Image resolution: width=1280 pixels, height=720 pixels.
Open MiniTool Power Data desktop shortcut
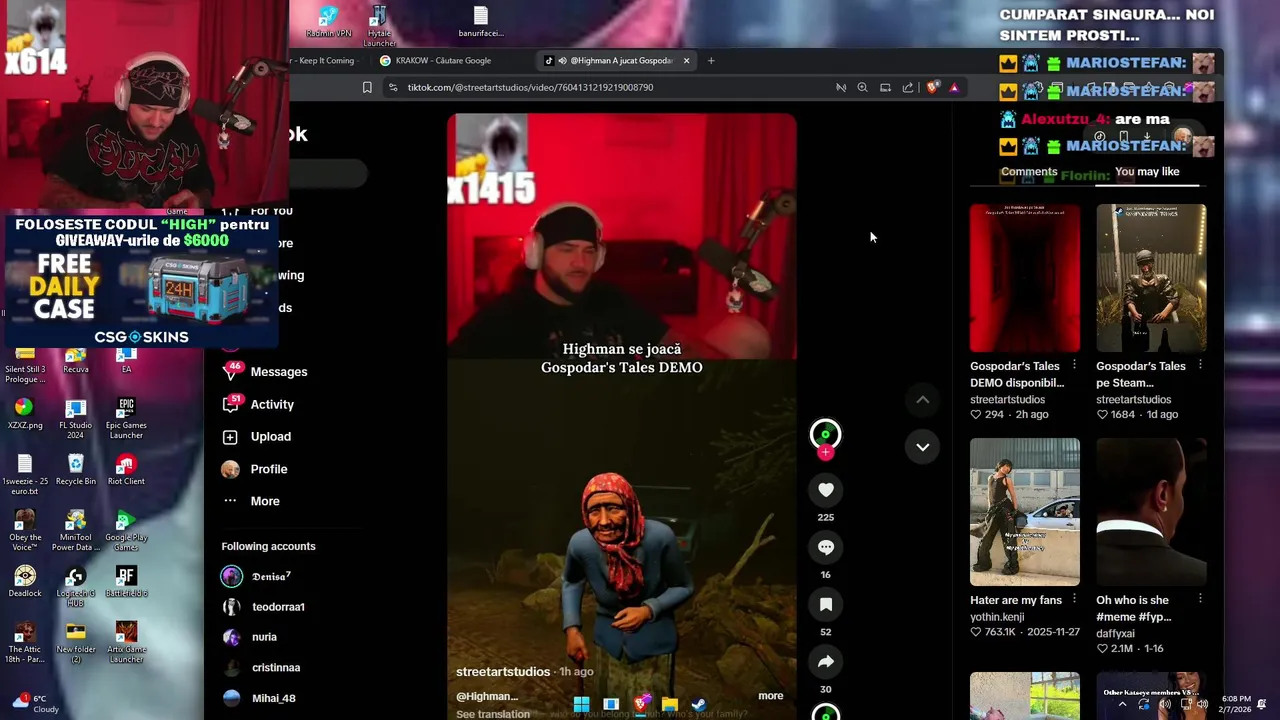[75, 531]
